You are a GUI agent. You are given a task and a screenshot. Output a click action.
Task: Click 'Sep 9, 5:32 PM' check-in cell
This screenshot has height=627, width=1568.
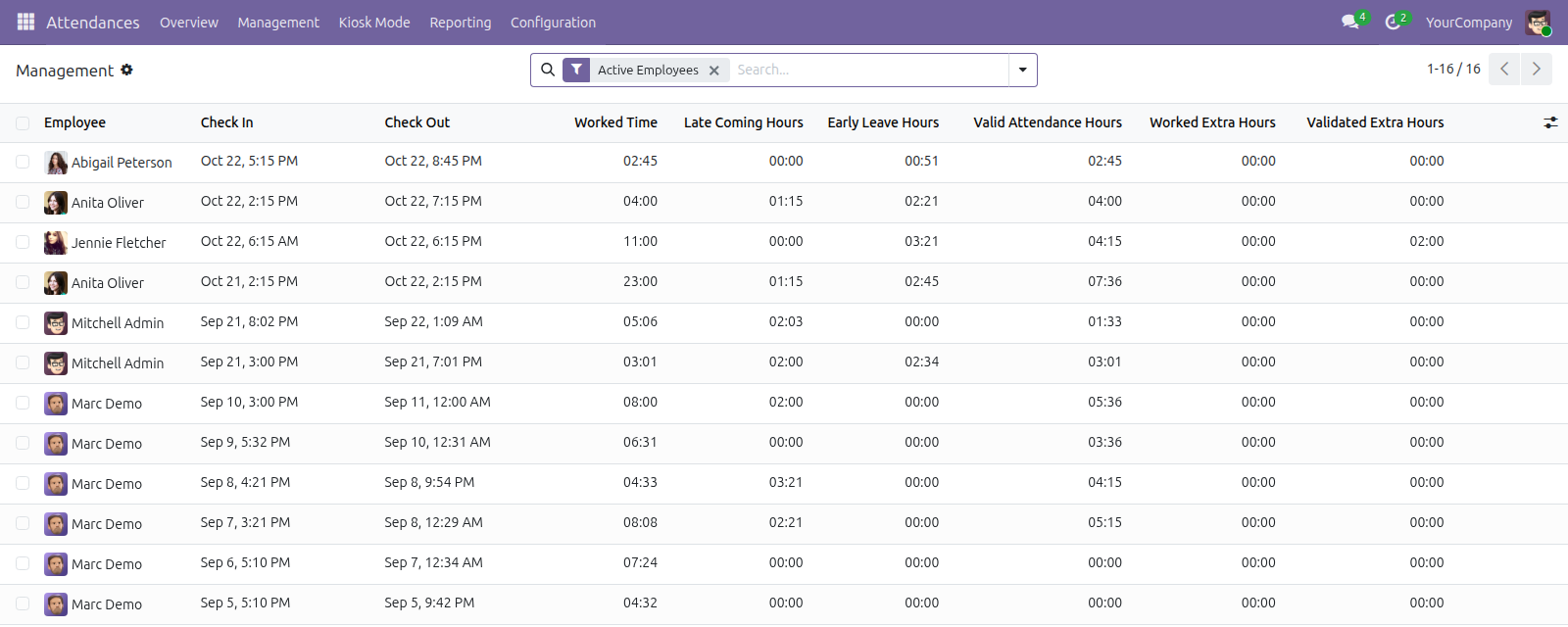(x=245, y=442)
